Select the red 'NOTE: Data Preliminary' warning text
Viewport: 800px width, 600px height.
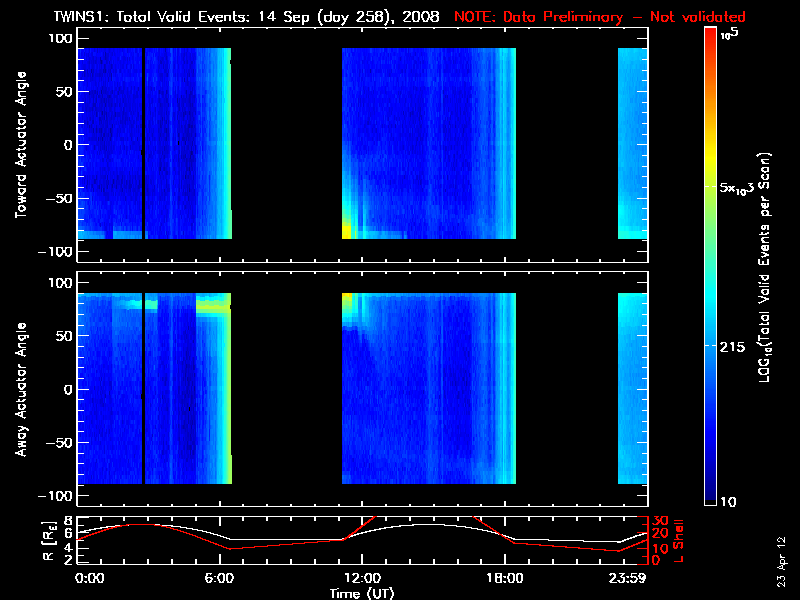[538, 17]
